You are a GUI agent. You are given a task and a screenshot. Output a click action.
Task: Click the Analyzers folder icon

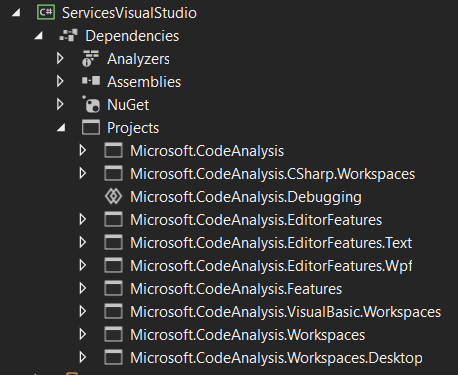pyautogui.click(x=90, y=58)
